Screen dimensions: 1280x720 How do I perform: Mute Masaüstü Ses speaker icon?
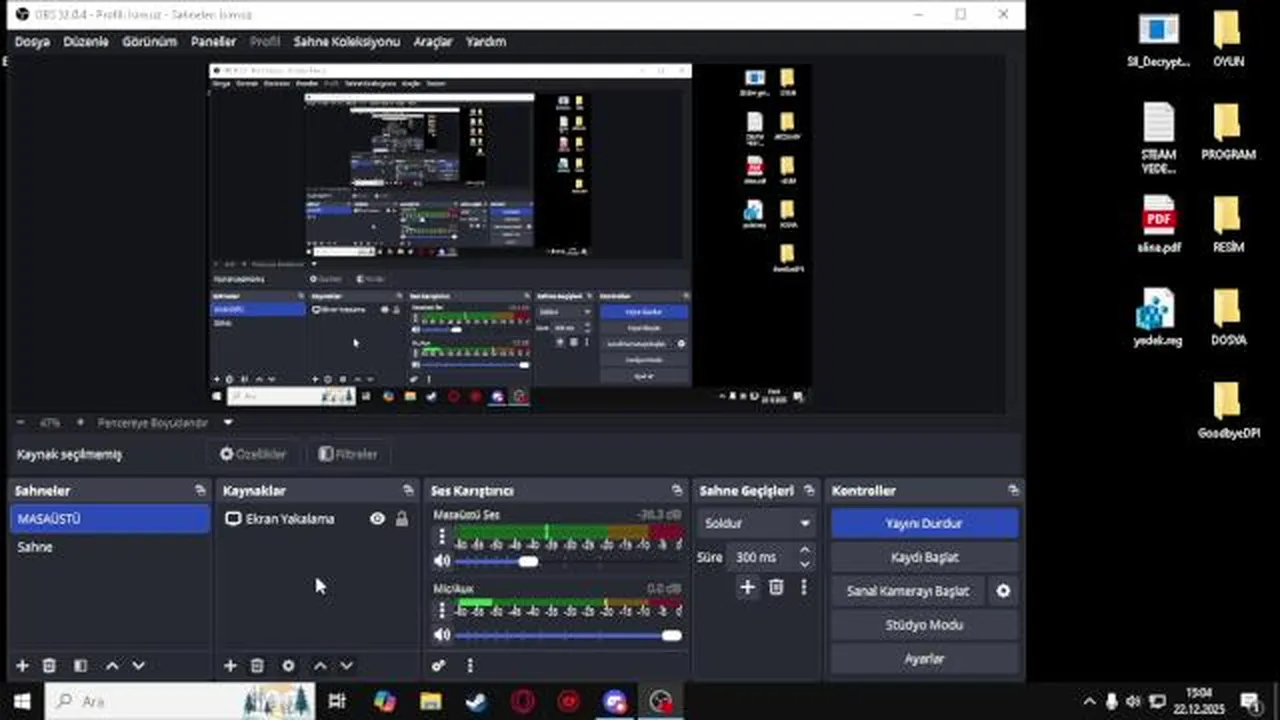[x=442, y=561]
